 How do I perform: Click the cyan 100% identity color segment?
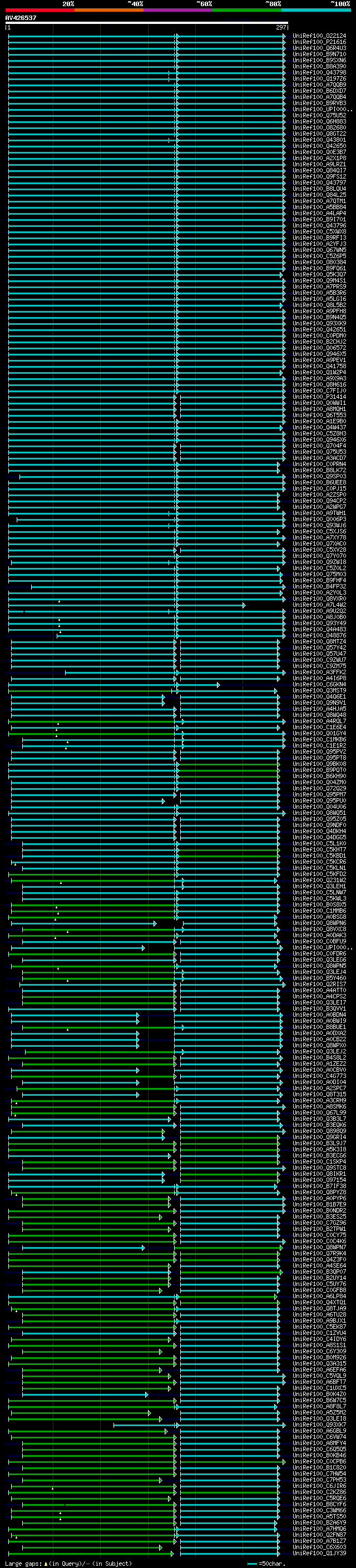coord(316,10)
